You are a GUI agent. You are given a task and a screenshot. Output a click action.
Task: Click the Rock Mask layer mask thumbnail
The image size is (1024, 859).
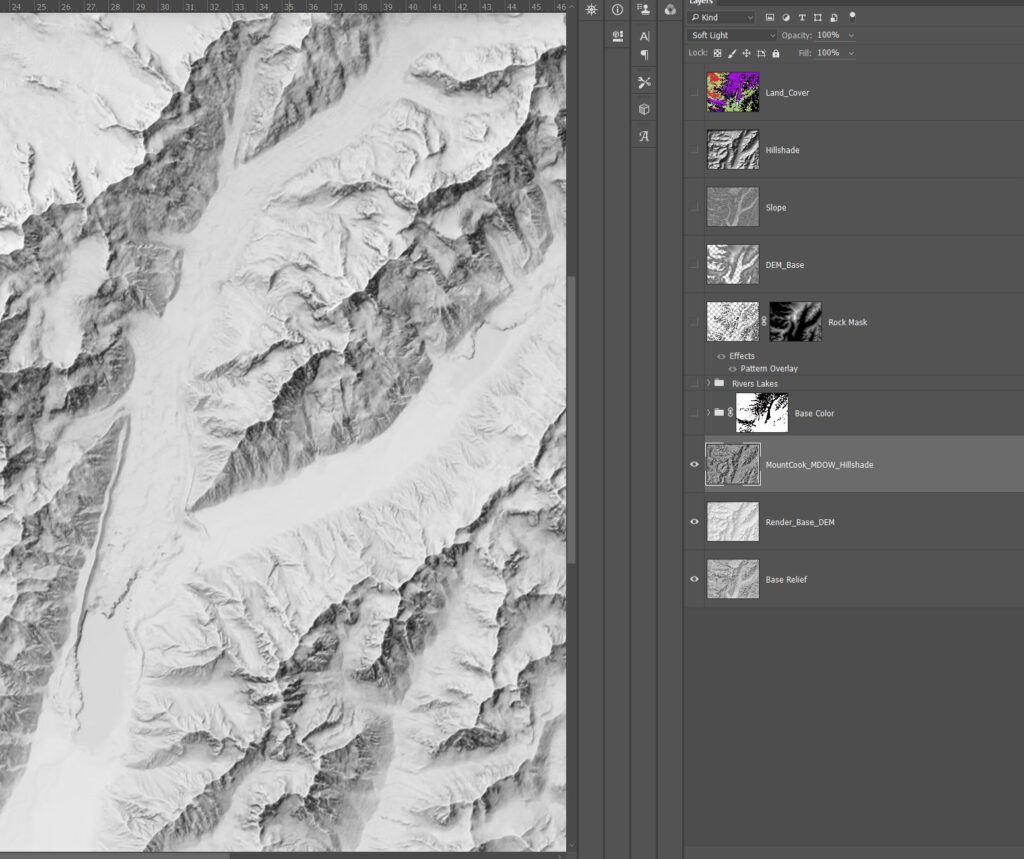(795, 322)
